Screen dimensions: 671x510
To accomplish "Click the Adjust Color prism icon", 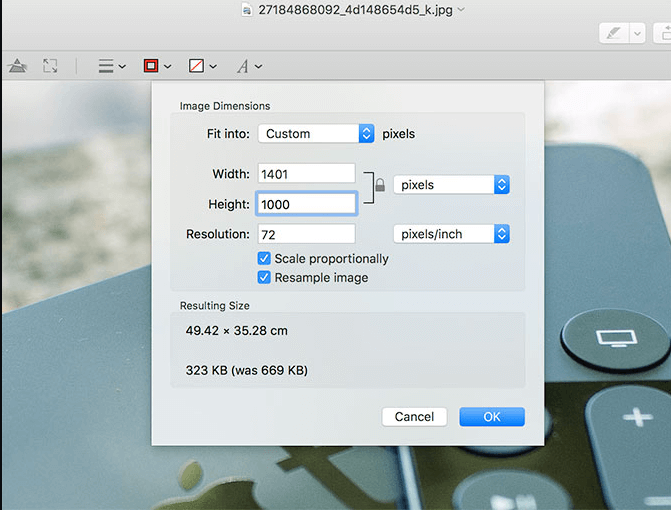I will point(17,66).
